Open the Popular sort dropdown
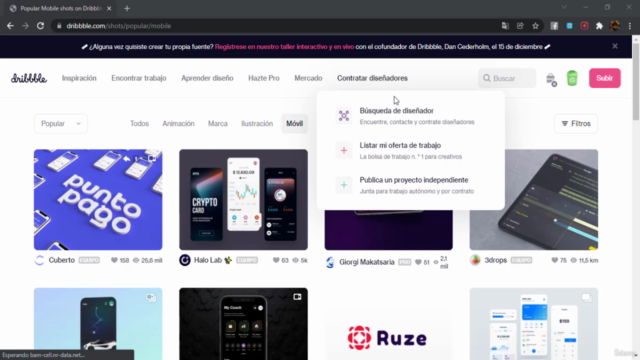Screen dimensions: 640x360 (x=60, y=124)
